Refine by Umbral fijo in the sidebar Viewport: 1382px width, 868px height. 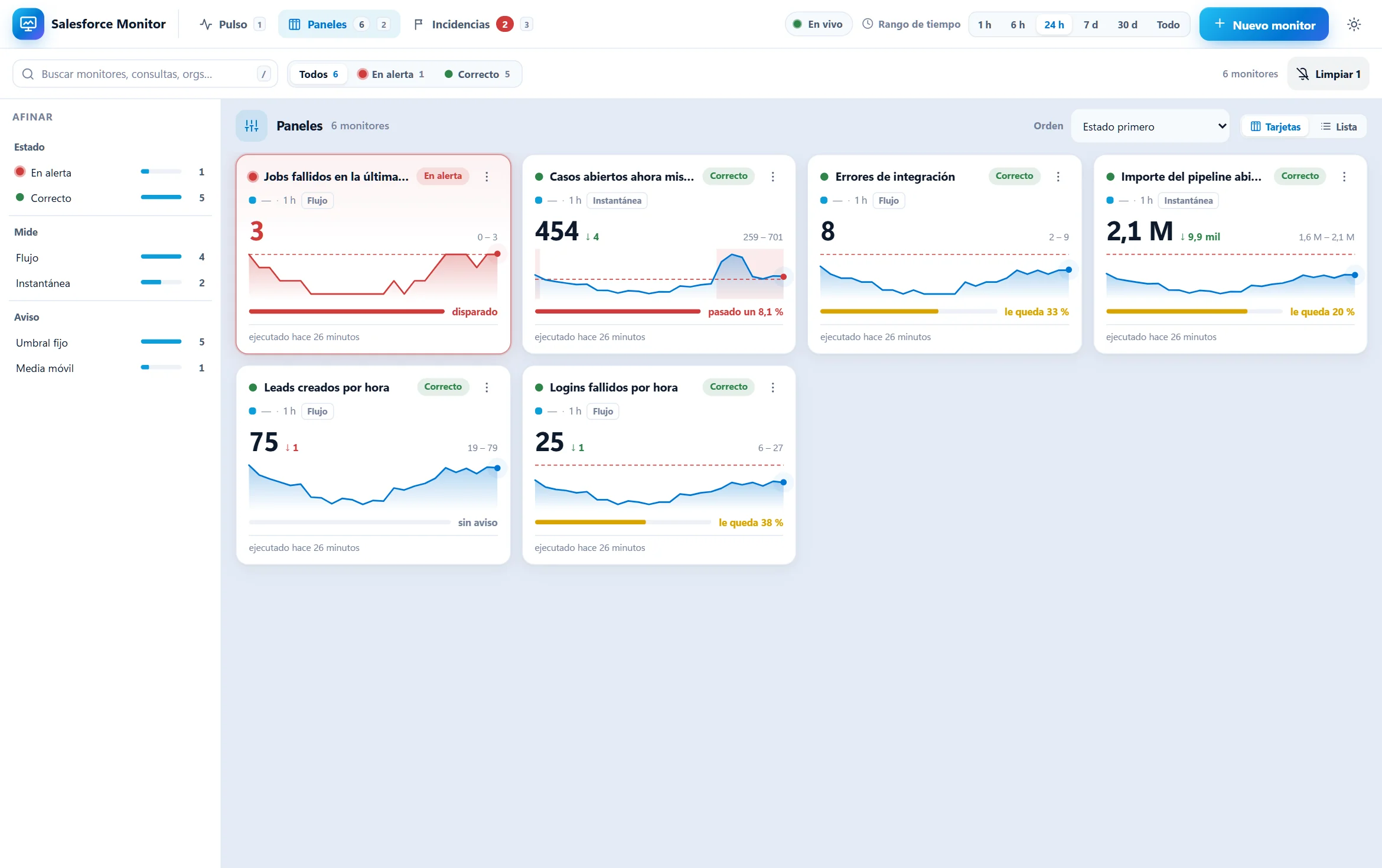point(110,342)
